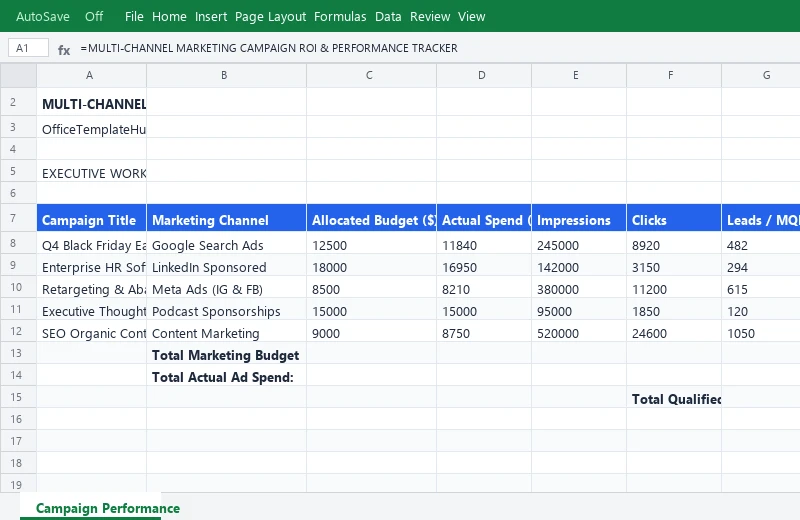Select column D header
This screenshot has width=800, height=520.
(484, 76)
